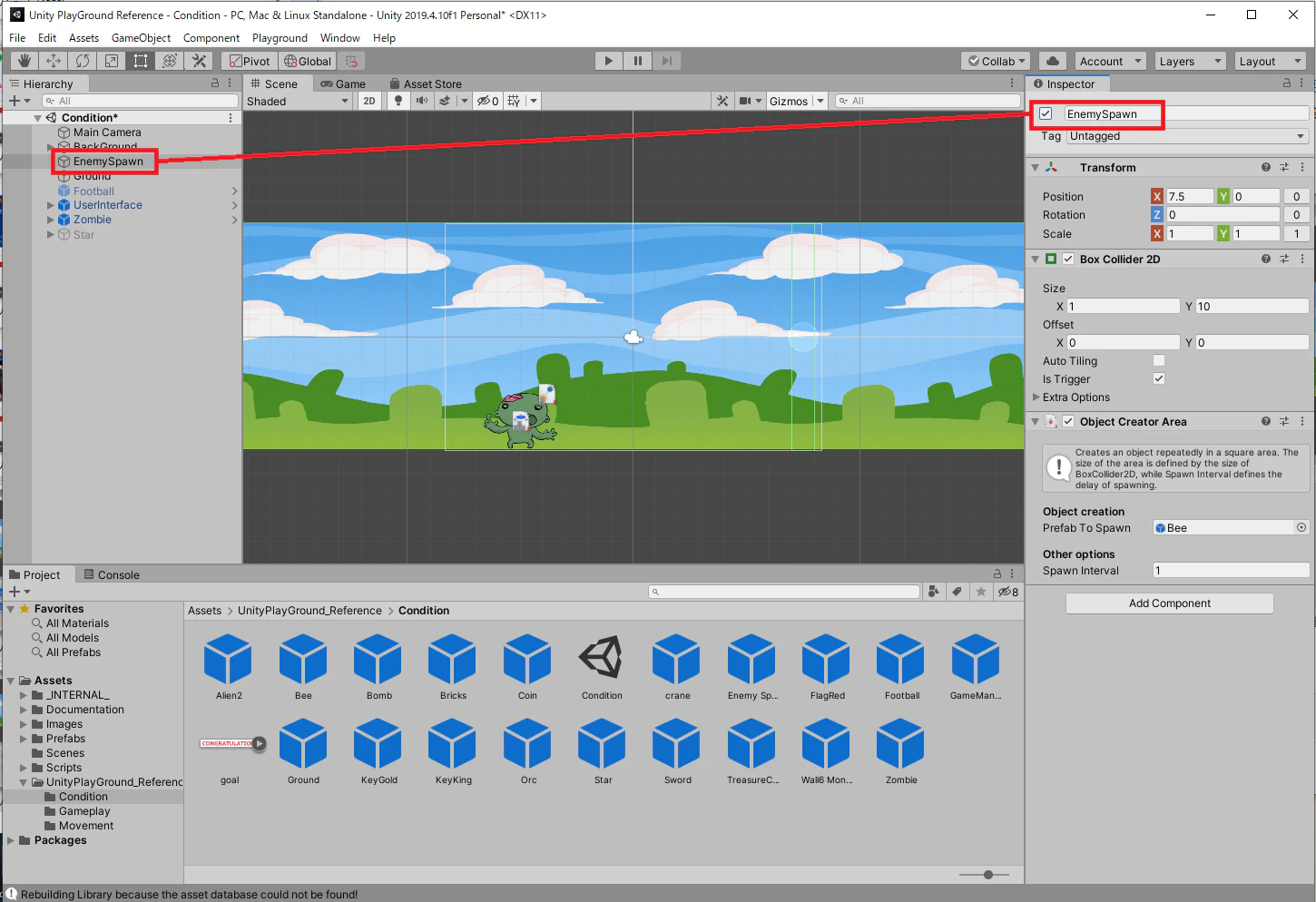Select the Hand tool in the toolbar
Screen dimensions: 1316x902
tap(25, 61)
